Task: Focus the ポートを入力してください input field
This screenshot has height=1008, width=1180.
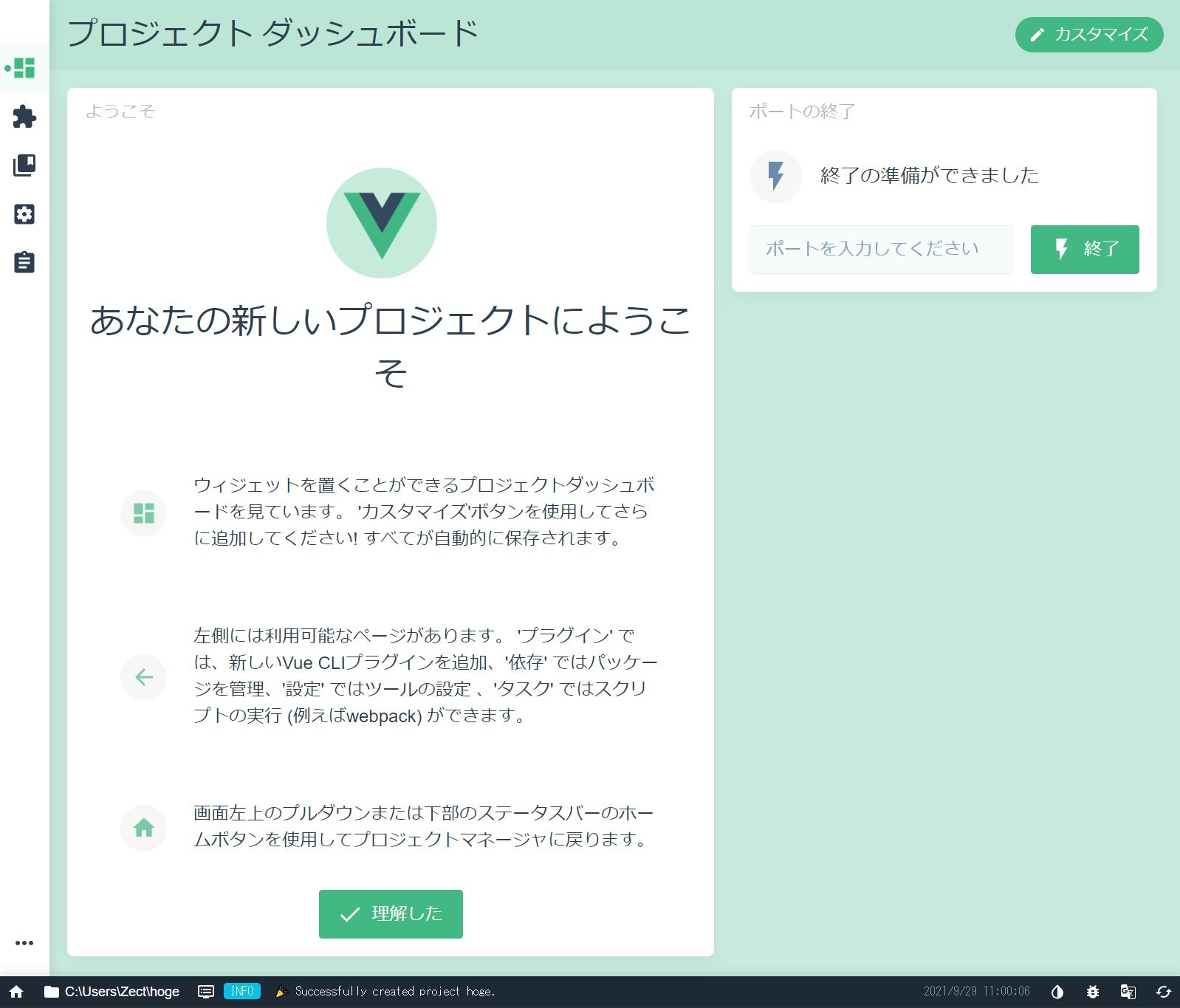Action: tap(881, 250)
